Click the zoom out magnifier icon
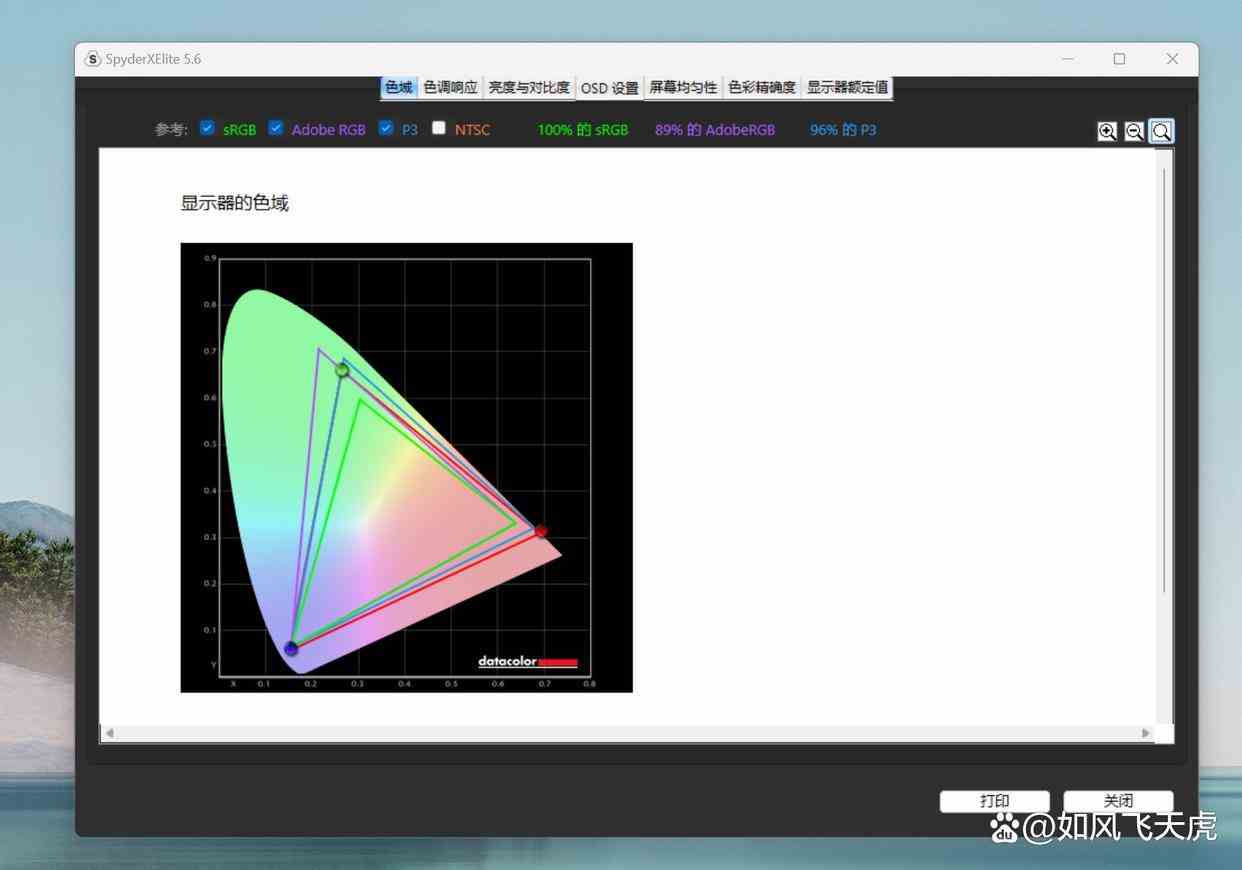The height and width of the screenshot is (870, 1242). point(1134,131)
